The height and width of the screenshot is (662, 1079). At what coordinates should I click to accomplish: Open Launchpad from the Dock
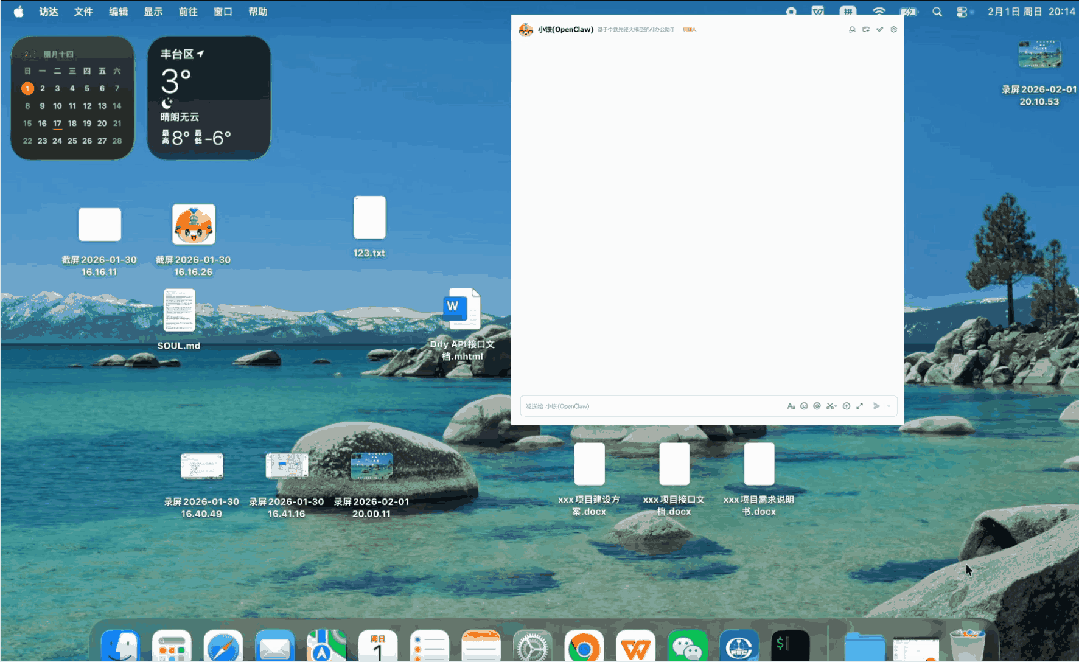coord(171,647)
